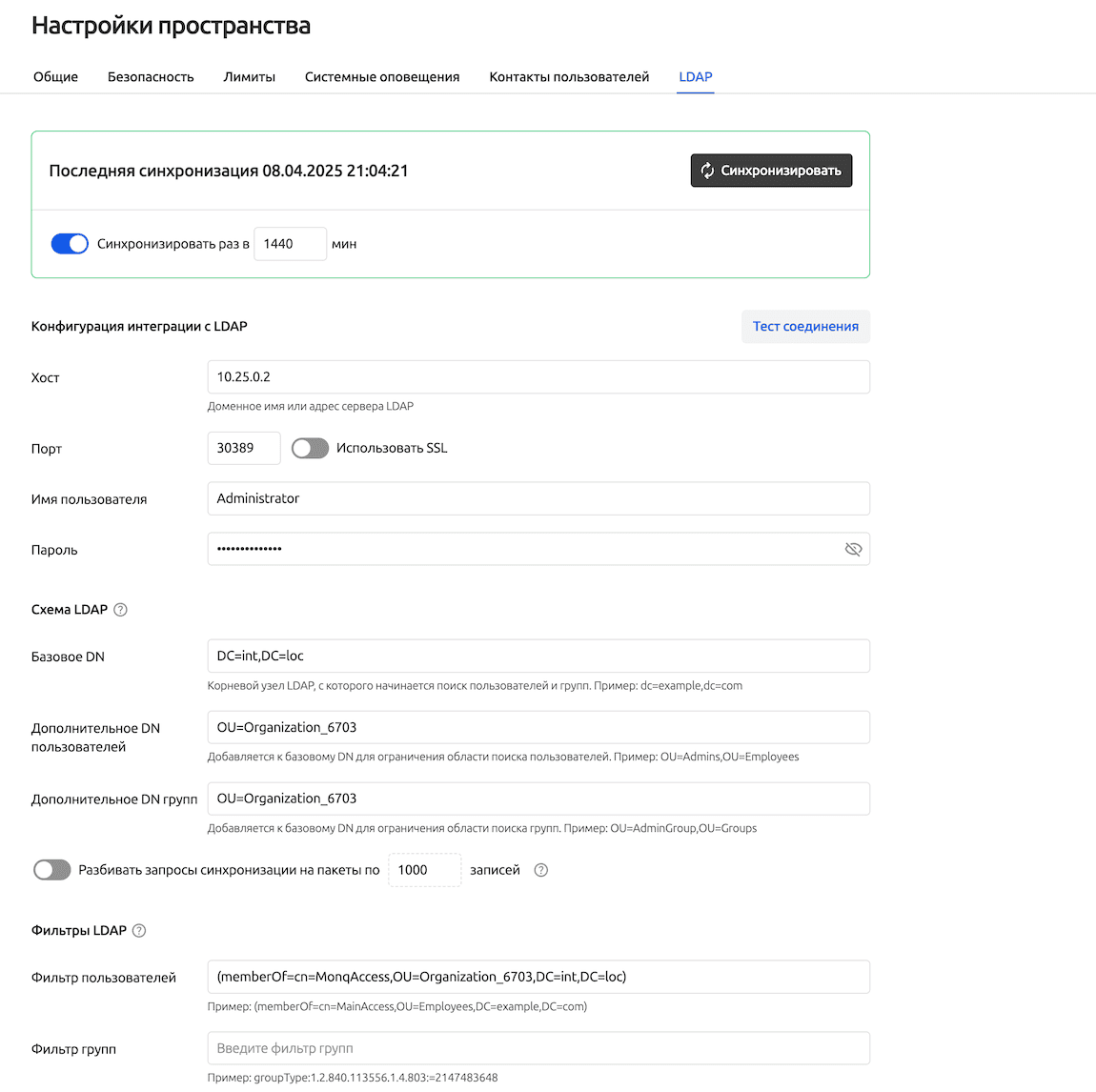Open Системные оповещения tab

pyautogui.click(x=382, y=77)
